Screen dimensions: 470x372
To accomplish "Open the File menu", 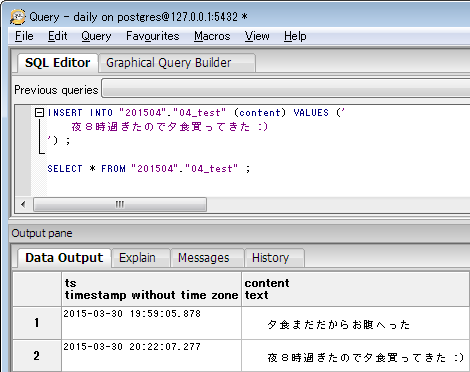I will [24, 36].
